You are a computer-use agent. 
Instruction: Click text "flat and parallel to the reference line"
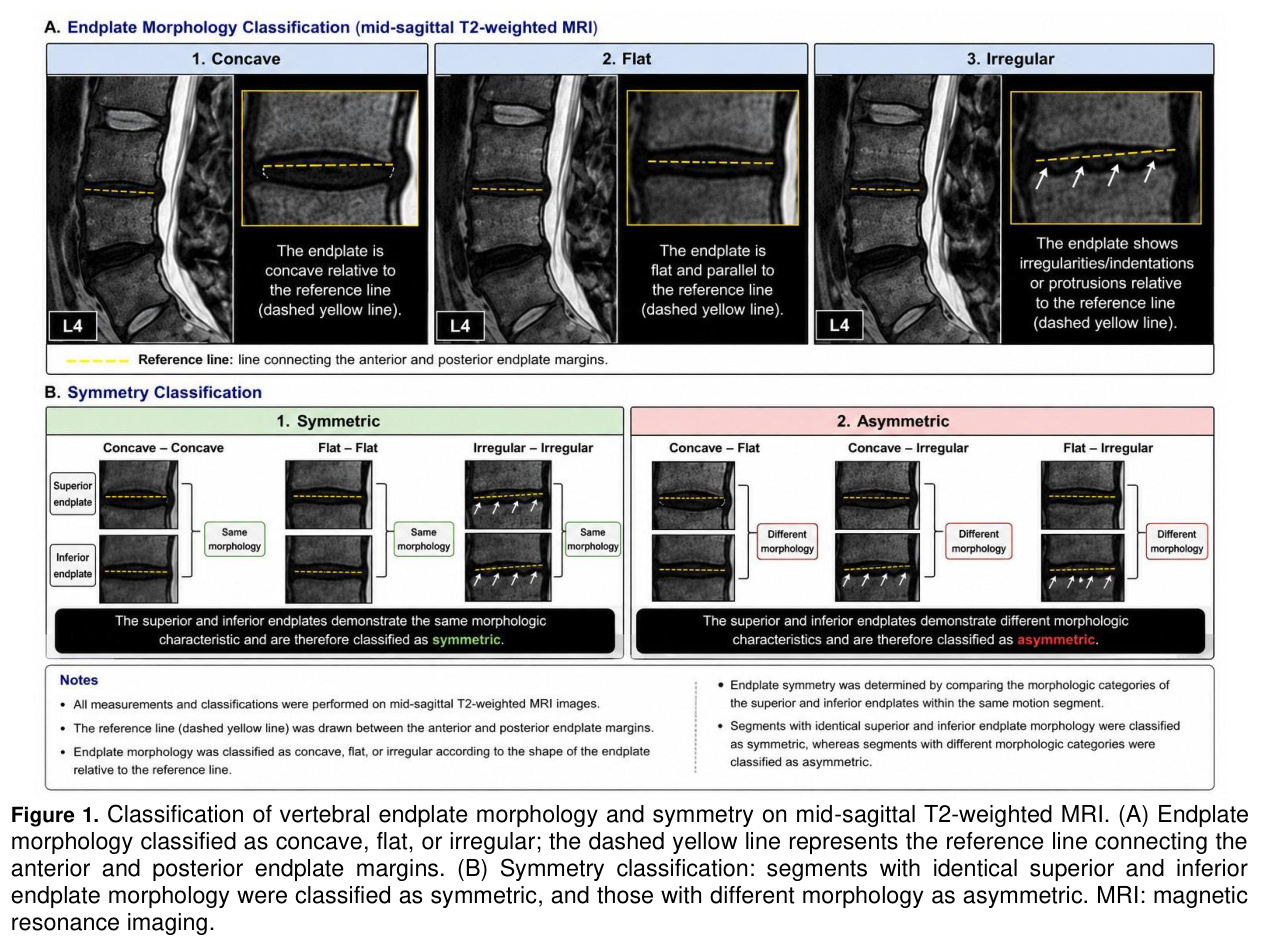[712, 280]
